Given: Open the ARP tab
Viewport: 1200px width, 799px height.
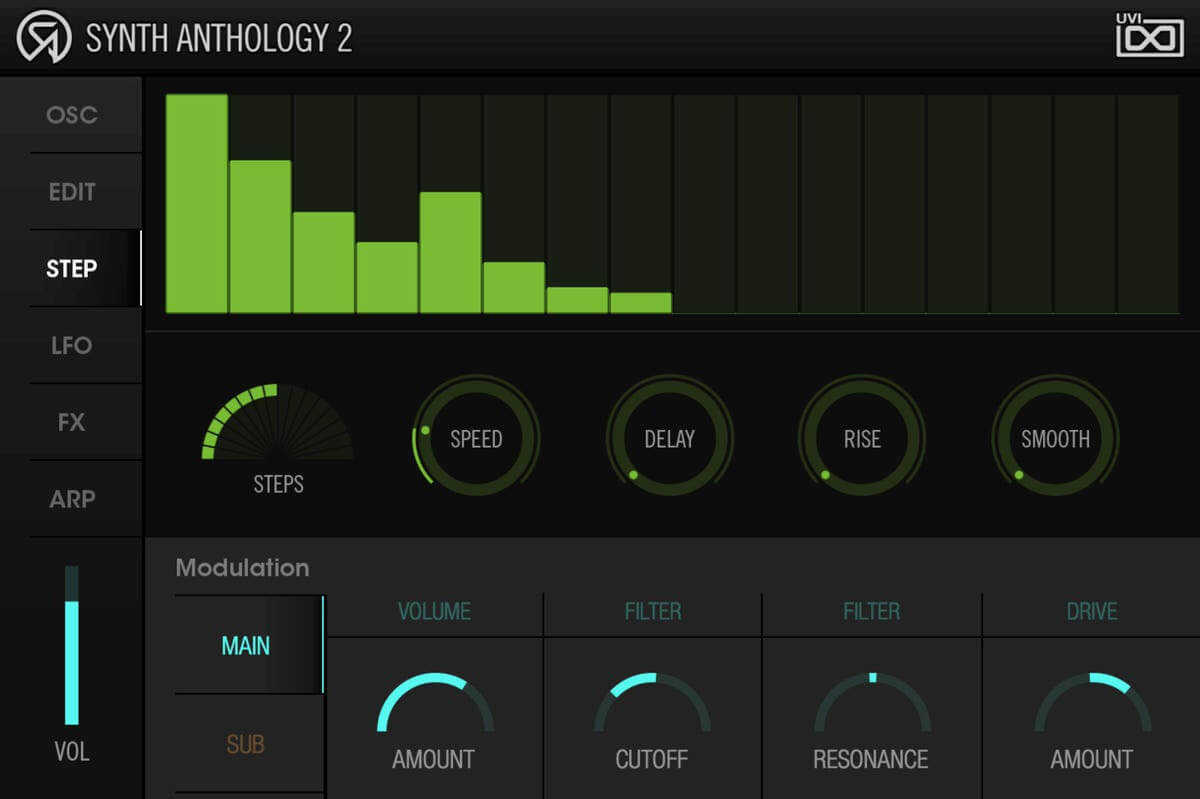Looking at the screenshot, I should tap(72, 498).
